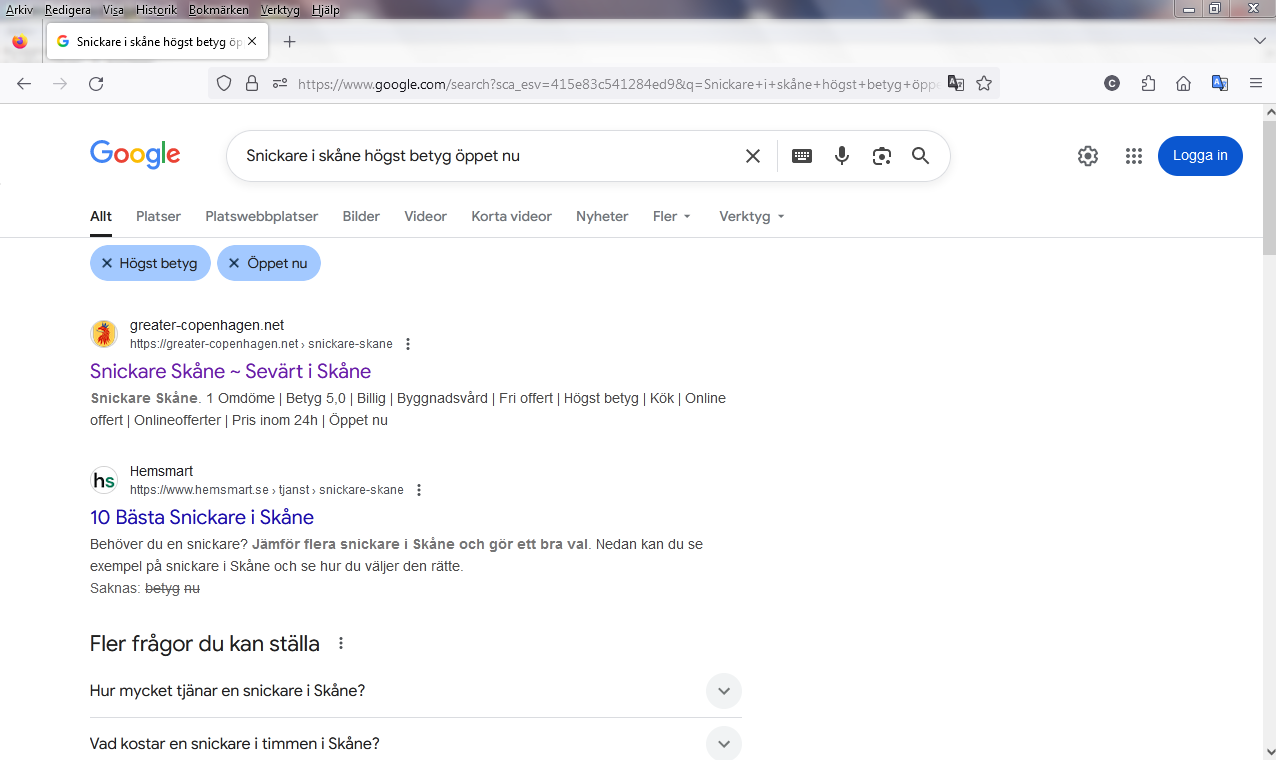Image resolution: width=1276 pixels, height=760 pixels.
Task: Click the Google search input field
Action: pyautogui.click(x=480, y=156)
